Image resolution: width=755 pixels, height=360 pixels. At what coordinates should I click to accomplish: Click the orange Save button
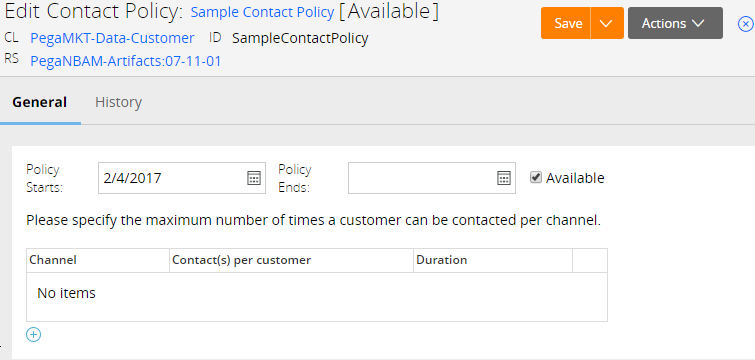point(566,23)
